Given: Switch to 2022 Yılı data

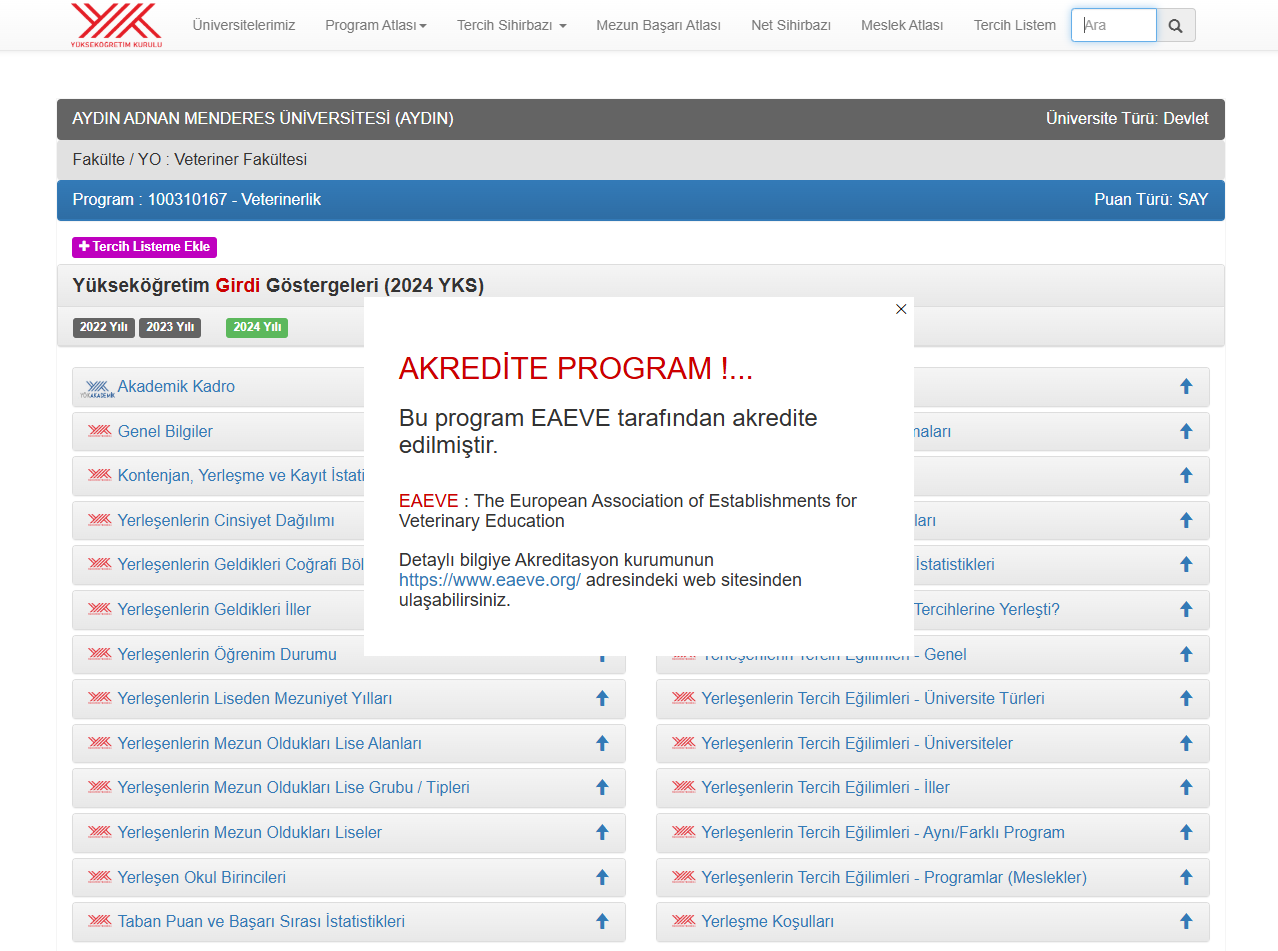Looking at the screenshot, I should 103,327.
